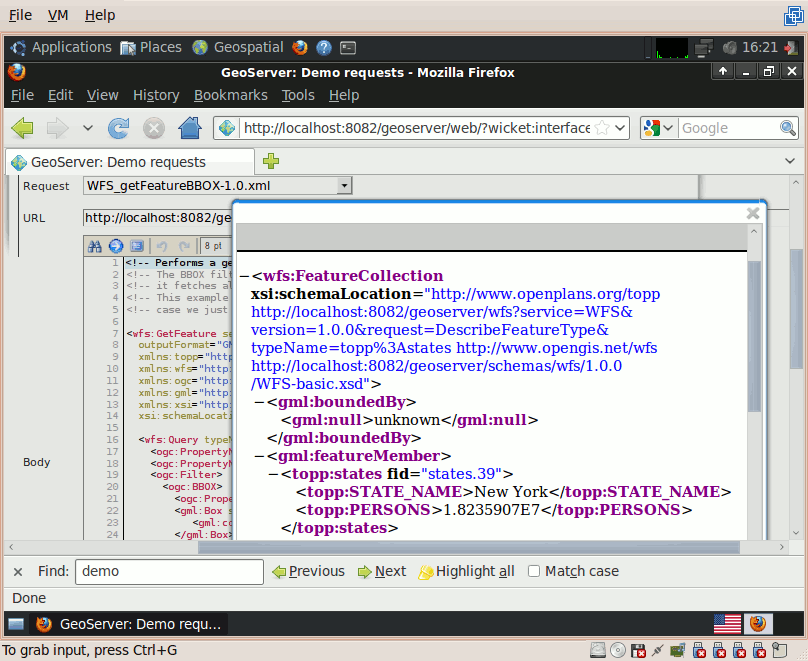The image size is (808, 661).
Task: Close the XML response popup
Action: (x=753, y=213)
